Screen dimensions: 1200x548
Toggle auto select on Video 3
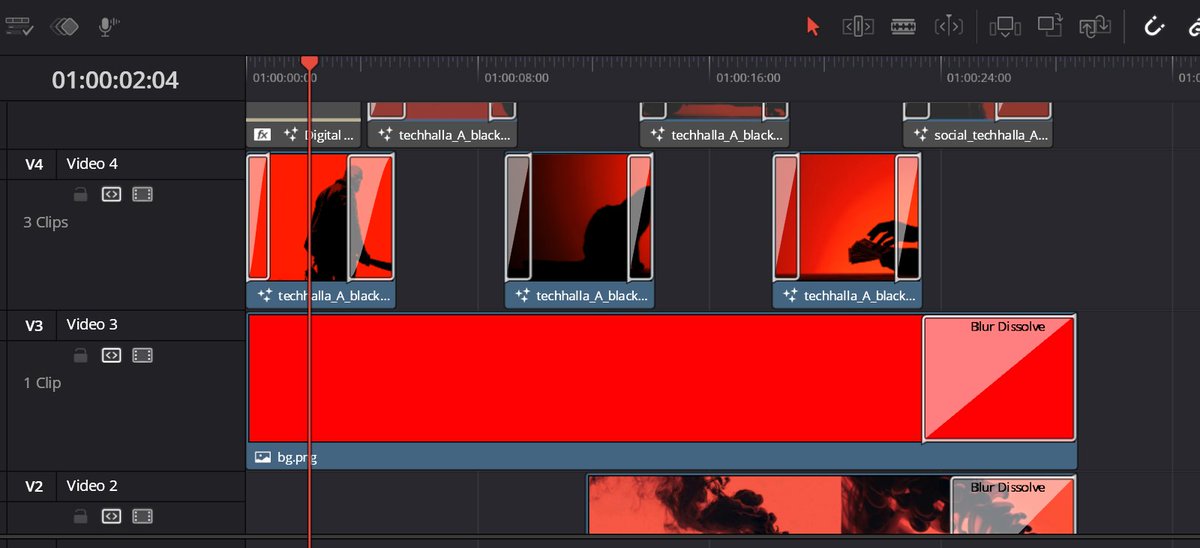point(111,355)
